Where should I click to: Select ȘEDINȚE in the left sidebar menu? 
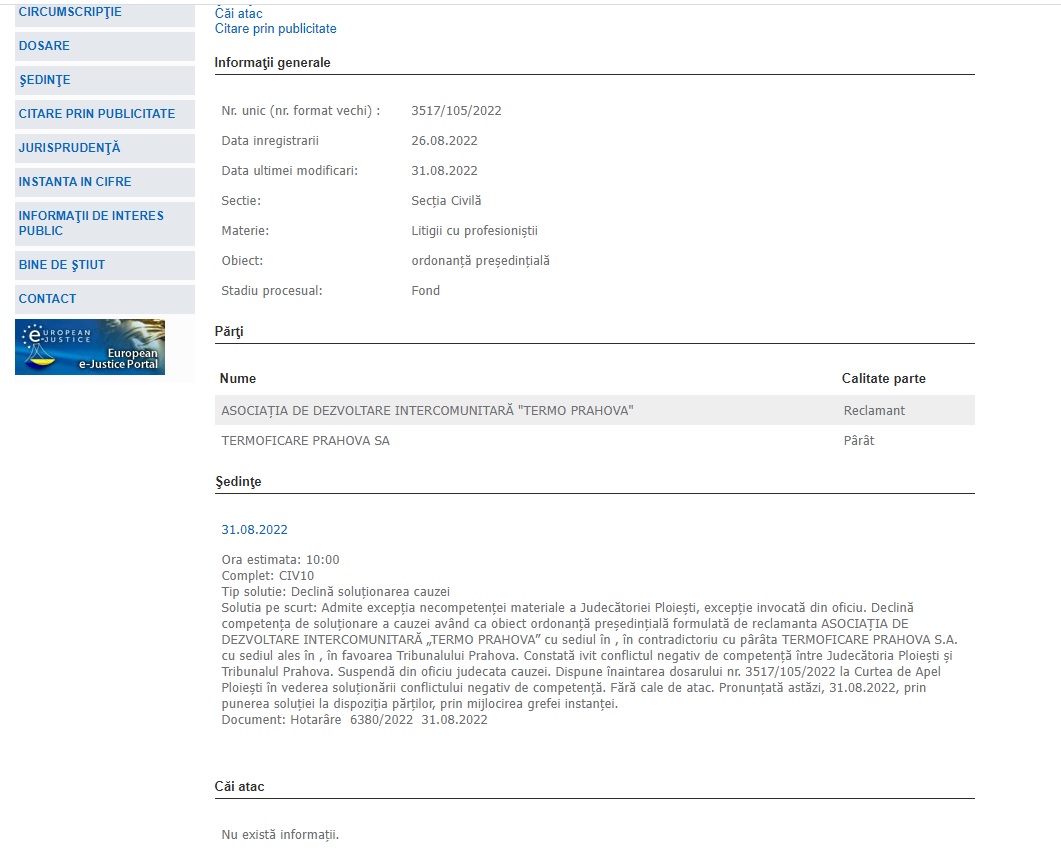click(44, 80)
